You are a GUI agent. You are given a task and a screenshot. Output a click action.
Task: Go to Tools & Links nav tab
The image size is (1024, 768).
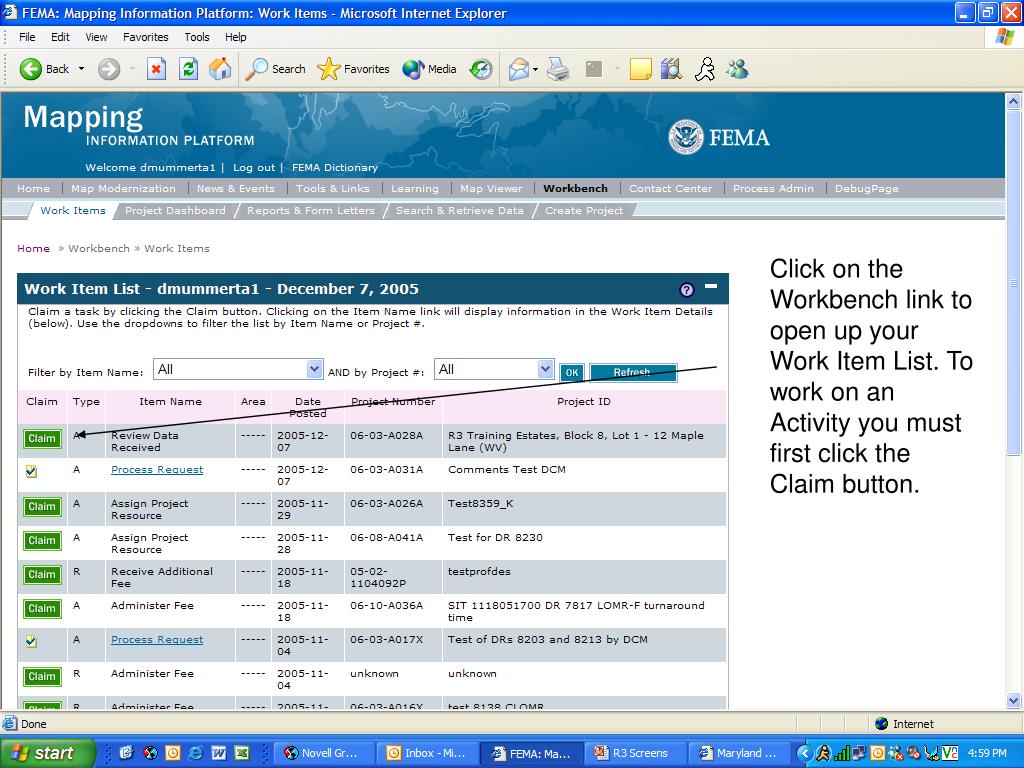[x=332, y=188]
